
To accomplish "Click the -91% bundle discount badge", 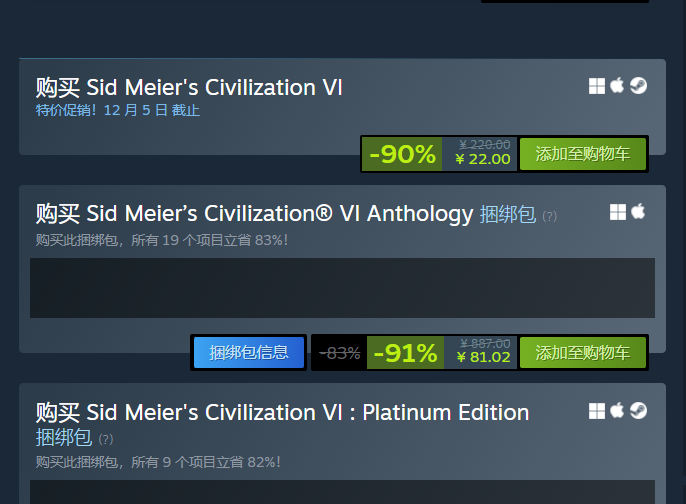I will point(405,352).
